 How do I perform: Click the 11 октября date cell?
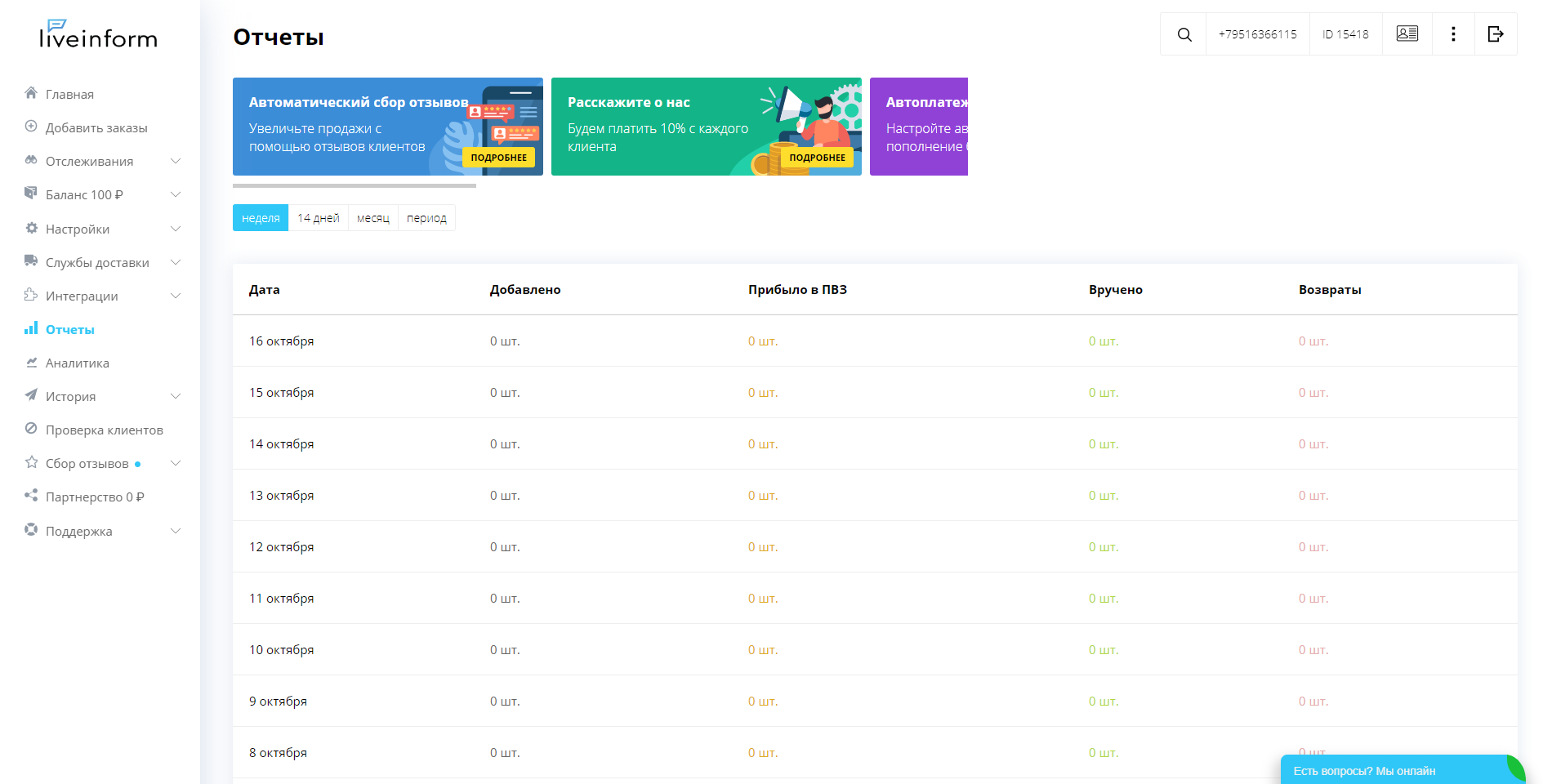point(282,598)
